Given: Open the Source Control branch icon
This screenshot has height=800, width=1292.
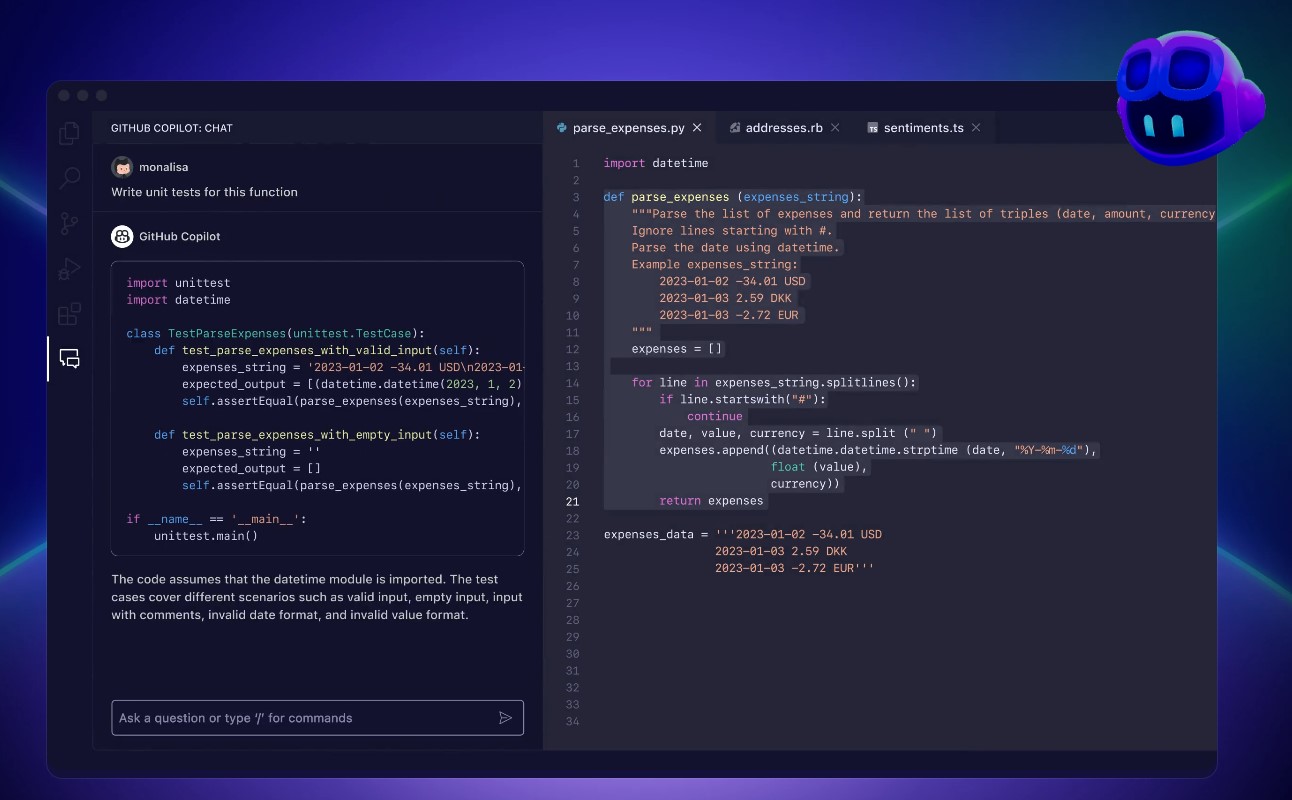Looking at the screenshot, I should [70, 224].
